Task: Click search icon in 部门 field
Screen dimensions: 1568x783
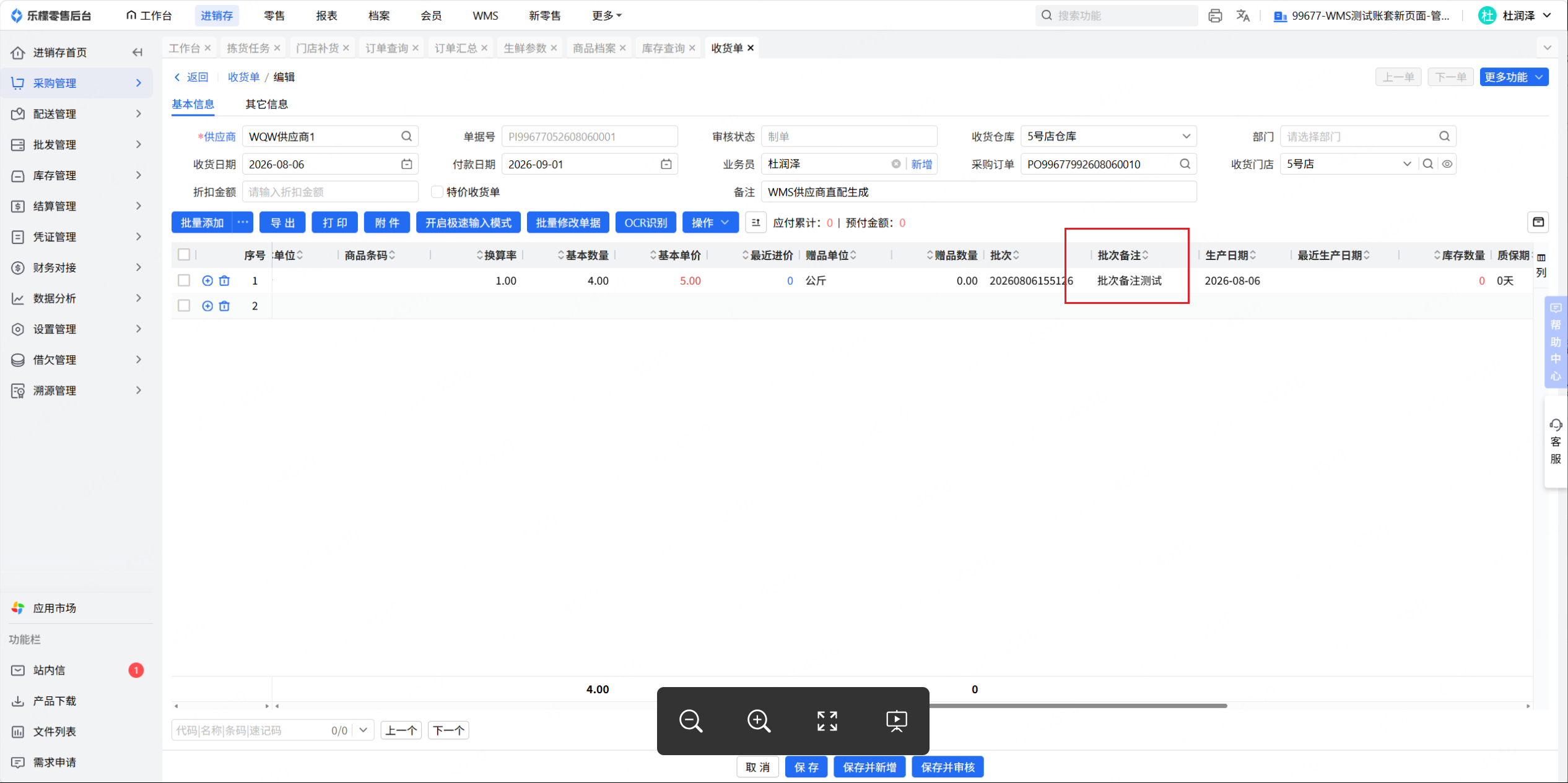Action: coord(1444,136)
